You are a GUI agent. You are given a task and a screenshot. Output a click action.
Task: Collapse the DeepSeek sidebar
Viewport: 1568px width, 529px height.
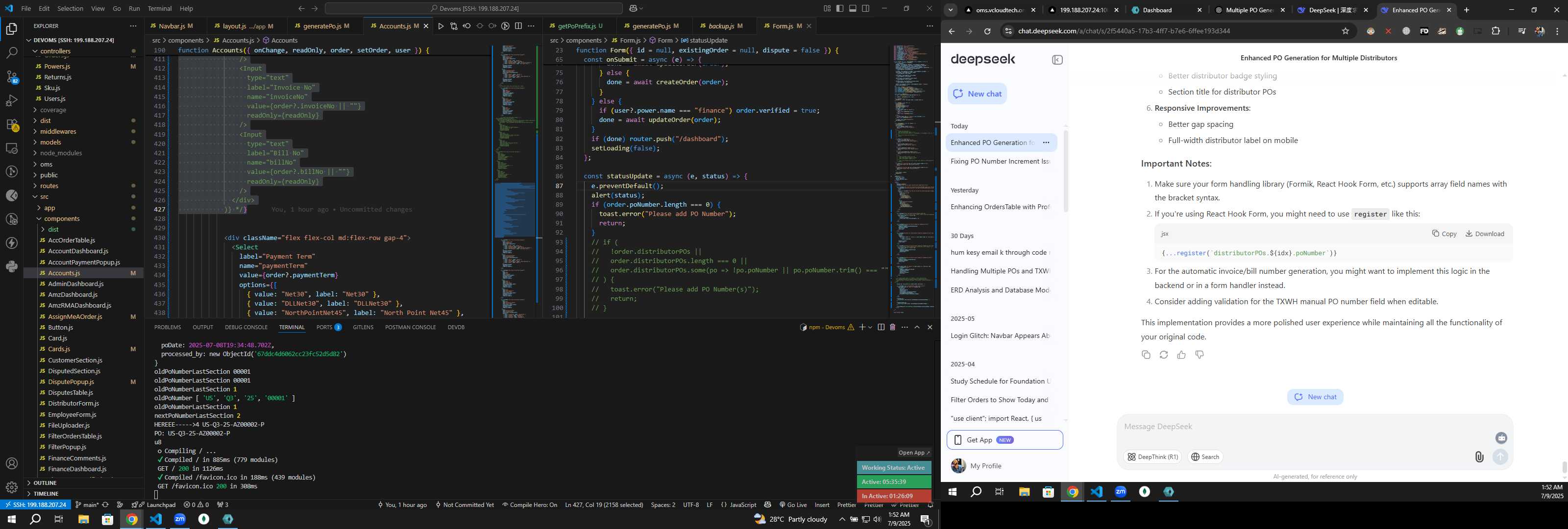pos(1057,60)
